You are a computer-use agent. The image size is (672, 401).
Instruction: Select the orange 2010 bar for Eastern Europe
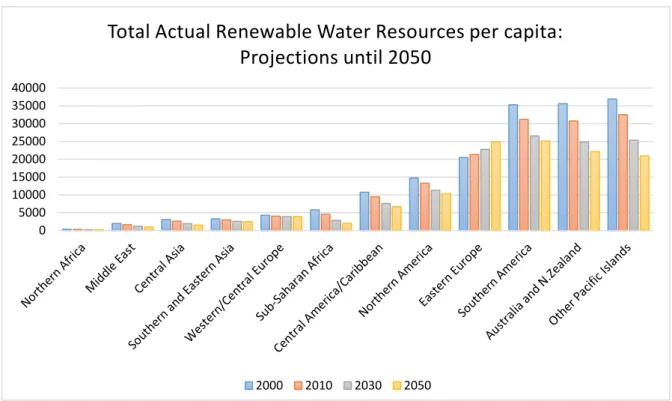click(474, 192)
